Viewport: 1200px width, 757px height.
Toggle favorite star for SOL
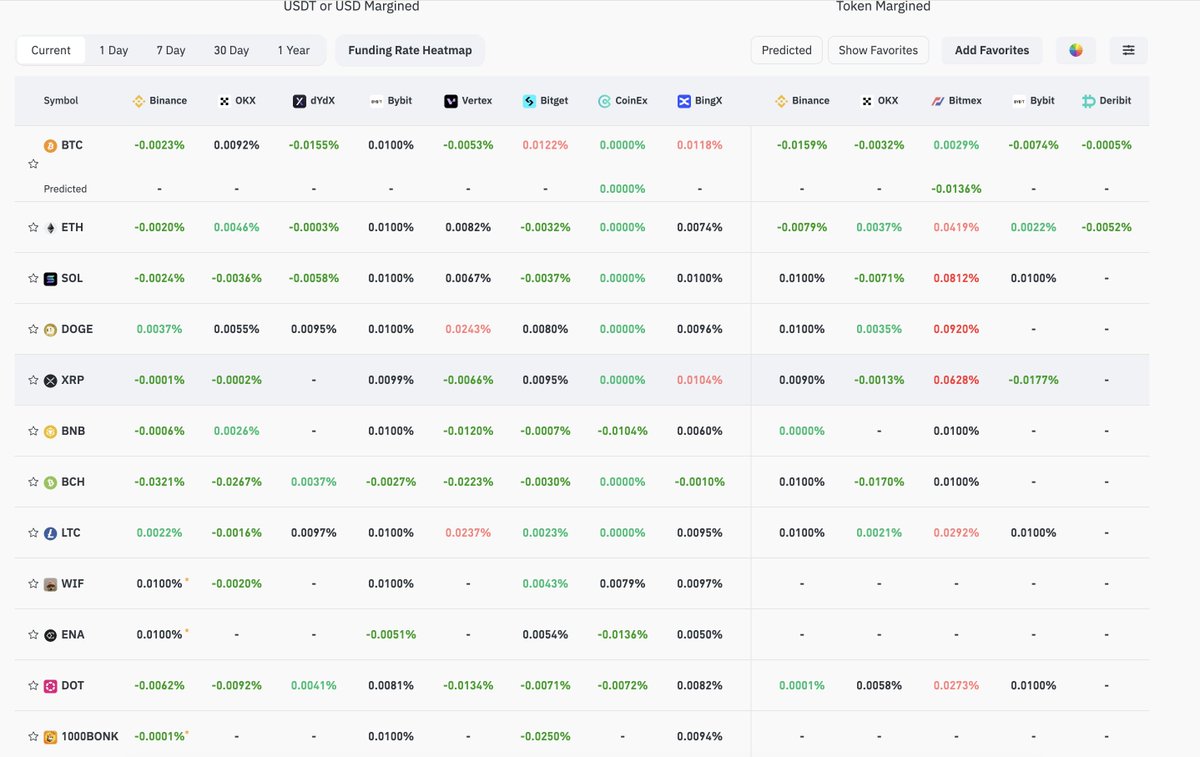[33, 278]
